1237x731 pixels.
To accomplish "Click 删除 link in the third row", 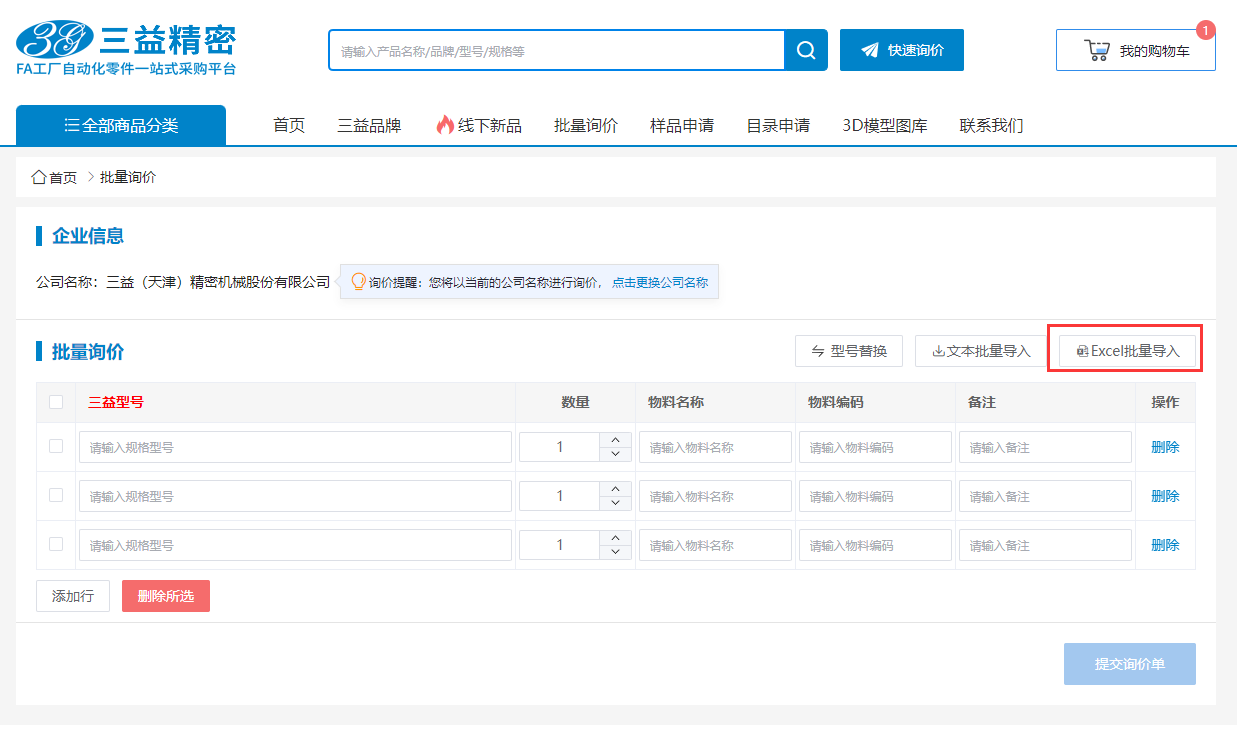I will click(1165, 545).
